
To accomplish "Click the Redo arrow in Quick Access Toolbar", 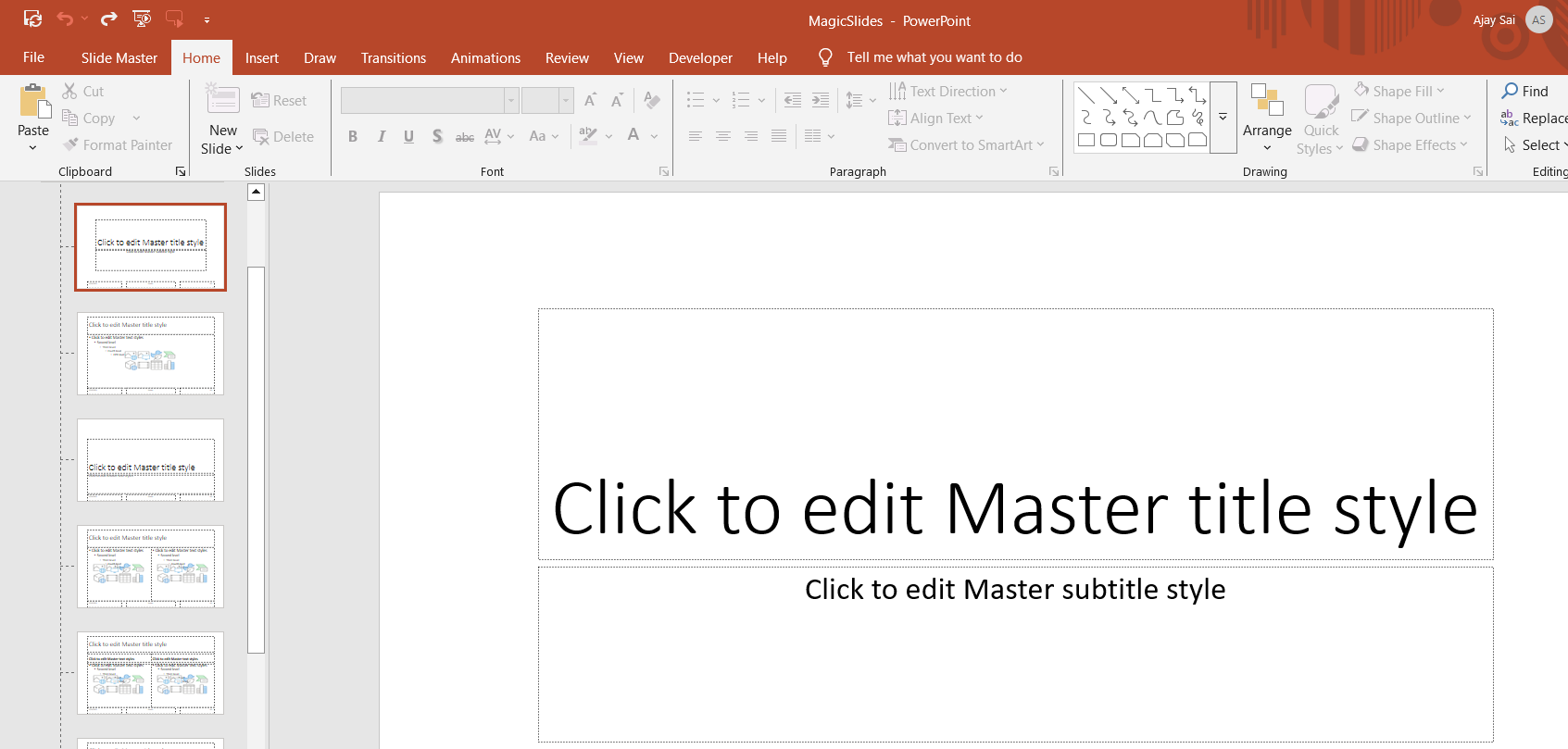I will 108,19.
